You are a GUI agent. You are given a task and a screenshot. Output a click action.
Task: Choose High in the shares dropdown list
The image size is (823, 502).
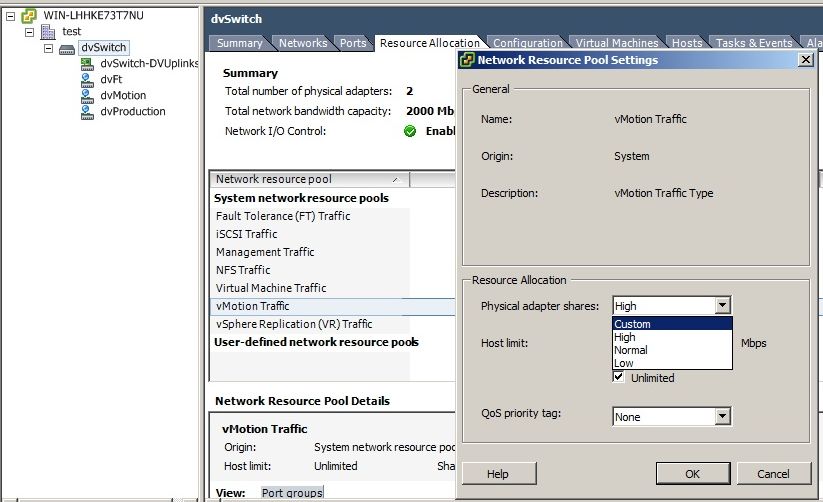pyautogui.click(x=672, y=337)
